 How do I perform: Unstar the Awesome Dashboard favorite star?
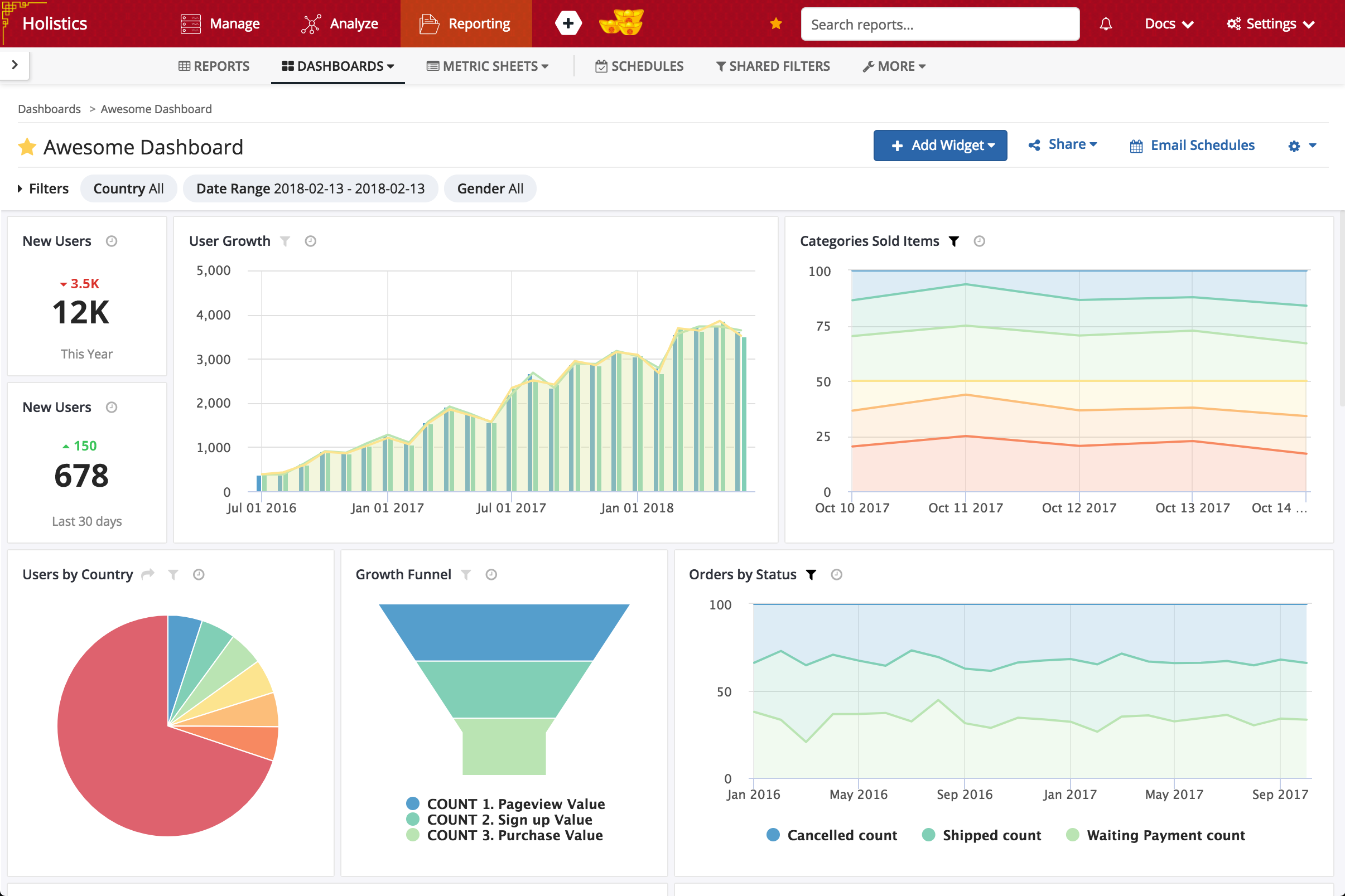click(x=27, y=147)
